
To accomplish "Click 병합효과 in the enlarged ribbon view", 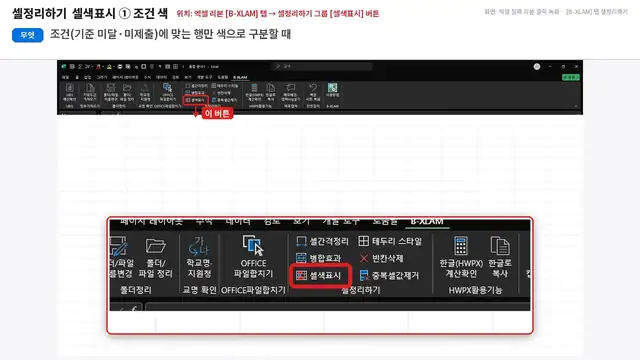I will (319, 258).
